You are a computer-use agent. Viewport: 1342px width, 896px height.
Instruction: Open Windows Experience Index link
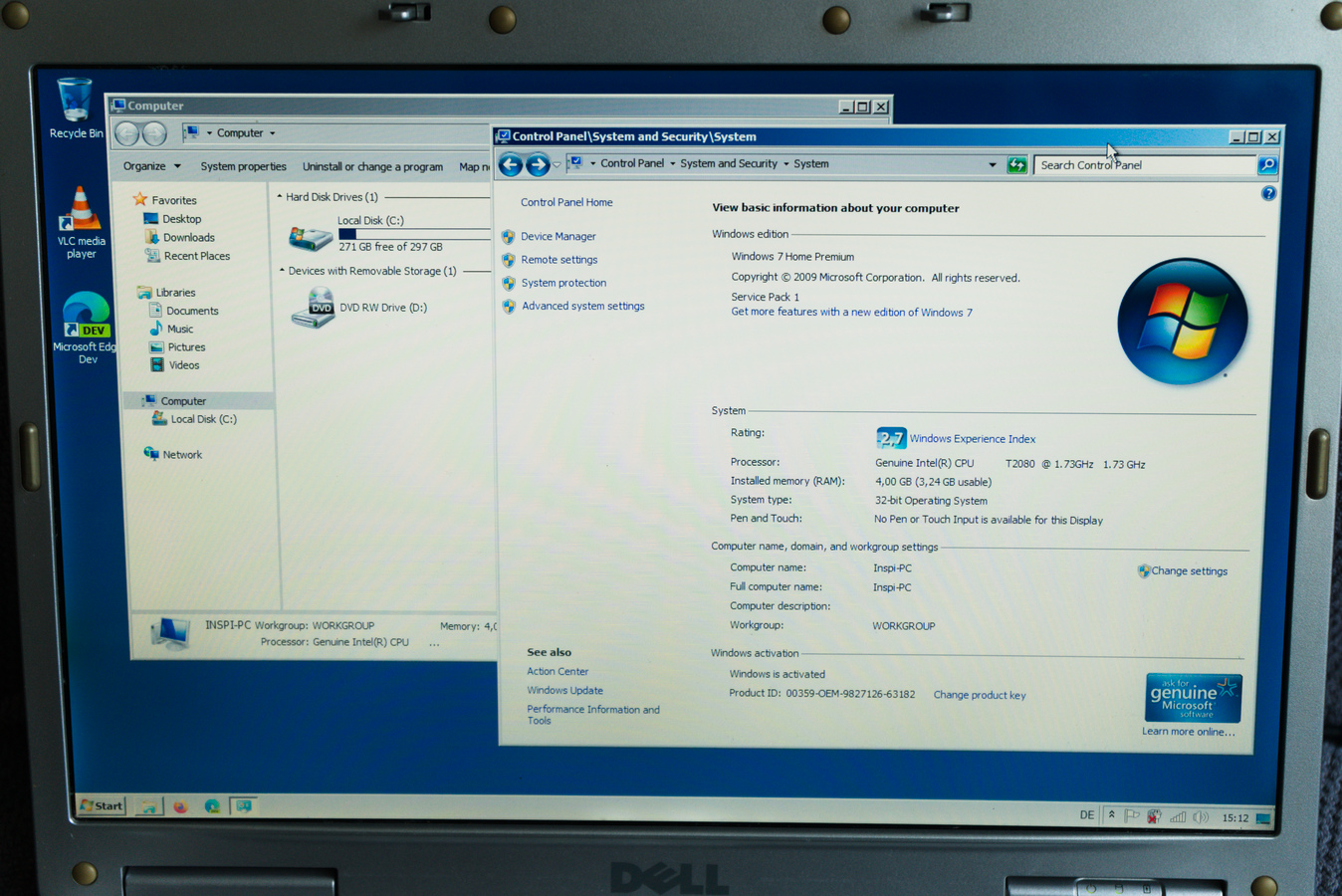972,439
